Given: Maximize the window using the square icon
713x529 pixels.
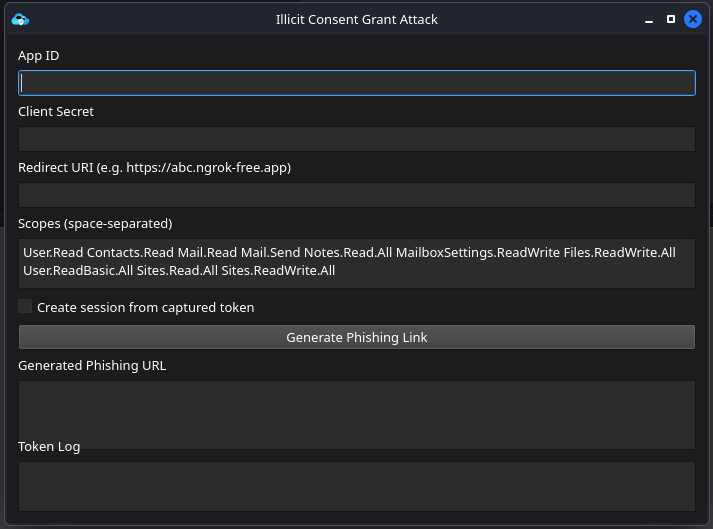Looking at the screenshot, I should click(x=670, y=19).
